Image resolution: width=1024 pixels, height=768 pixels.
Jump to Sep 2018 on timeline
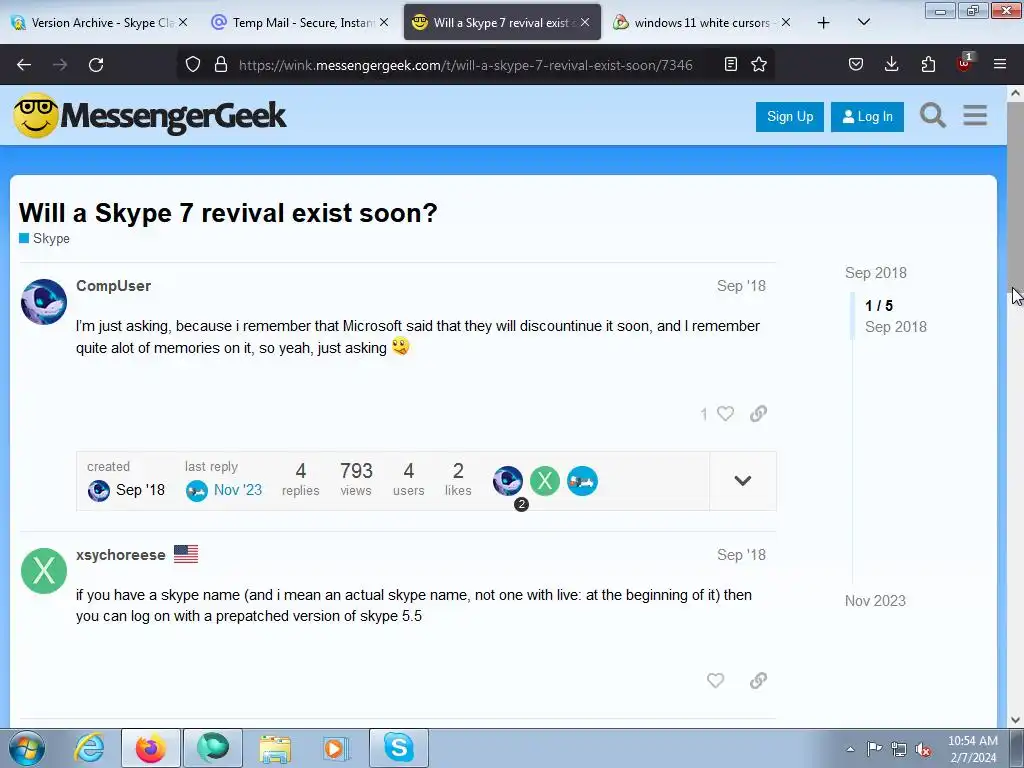876,273
